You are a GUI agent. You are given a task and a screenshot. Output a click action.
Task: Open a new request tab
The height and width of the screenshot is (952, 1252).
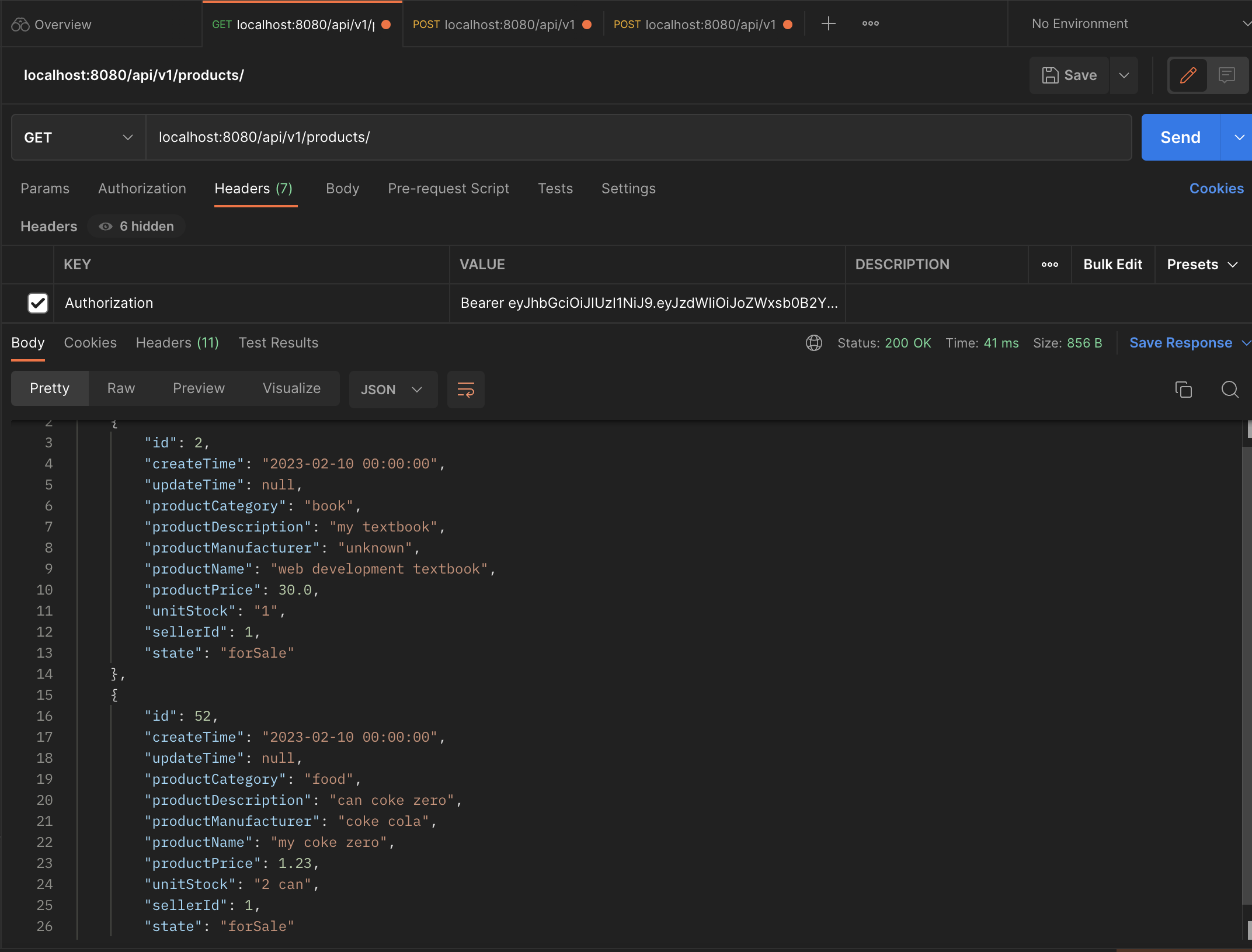(x=828, y=24)
